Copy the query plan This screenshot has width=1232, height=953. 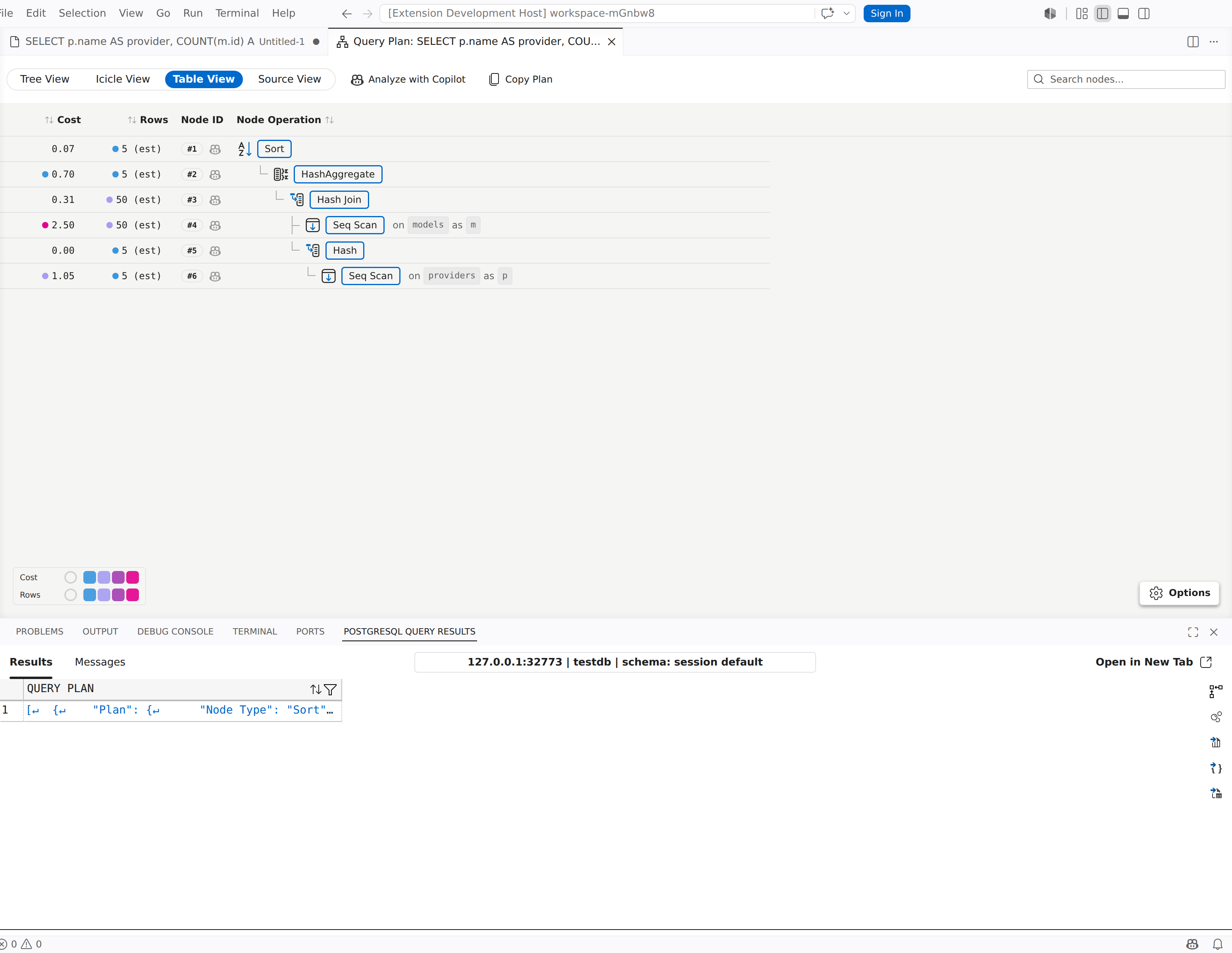[520, 79]
